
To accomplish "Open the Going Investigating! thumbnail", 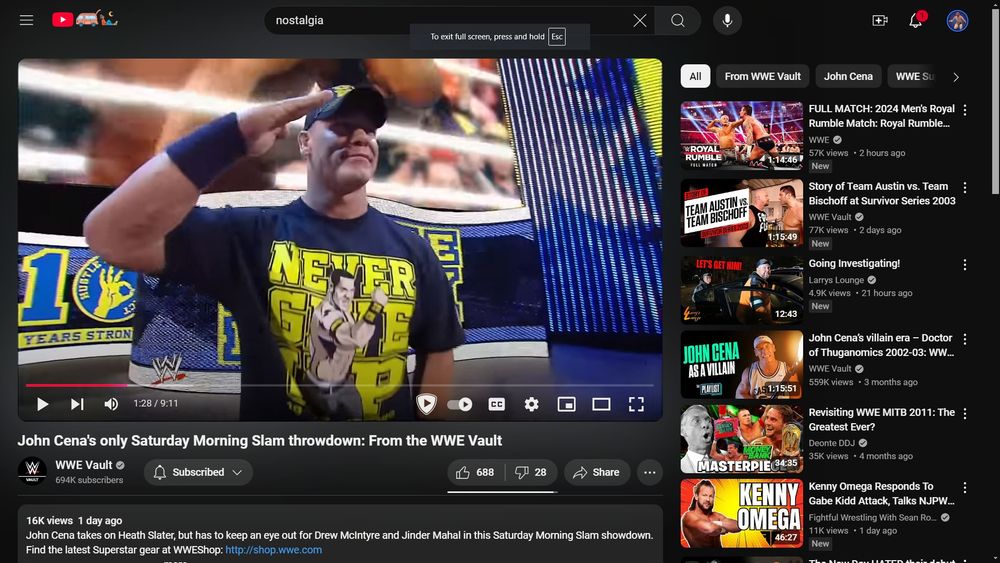I will pos(742,290).
